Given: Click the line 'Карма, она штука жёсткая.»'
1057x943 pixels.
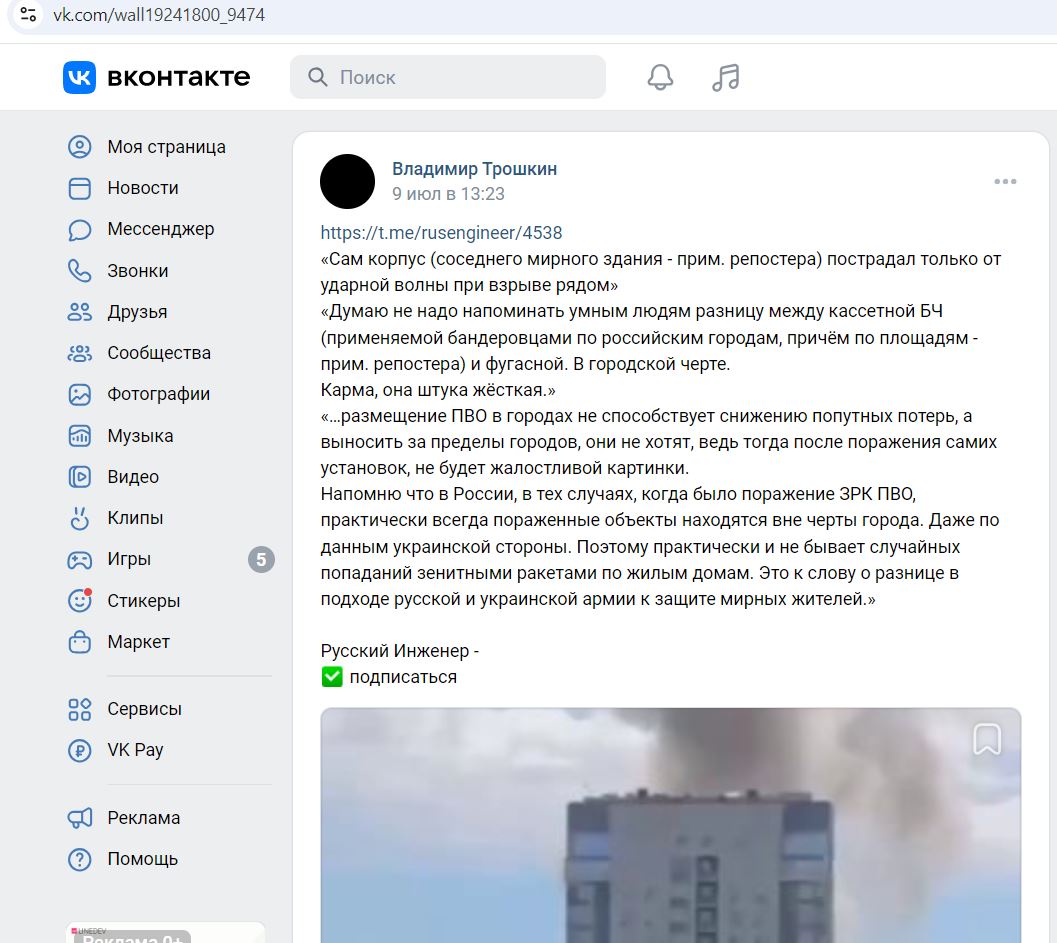Looking at the screenshot, I should [438, 390].
